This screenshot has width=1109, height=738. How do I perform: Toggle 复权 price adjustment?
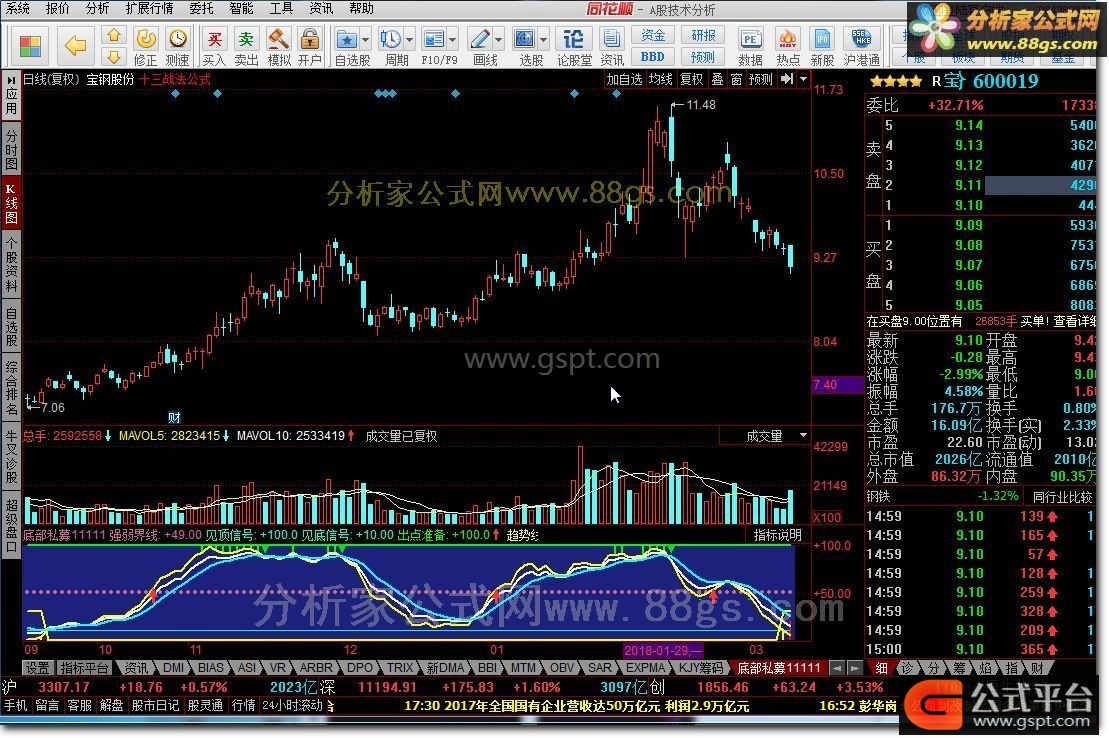(692, 79)
